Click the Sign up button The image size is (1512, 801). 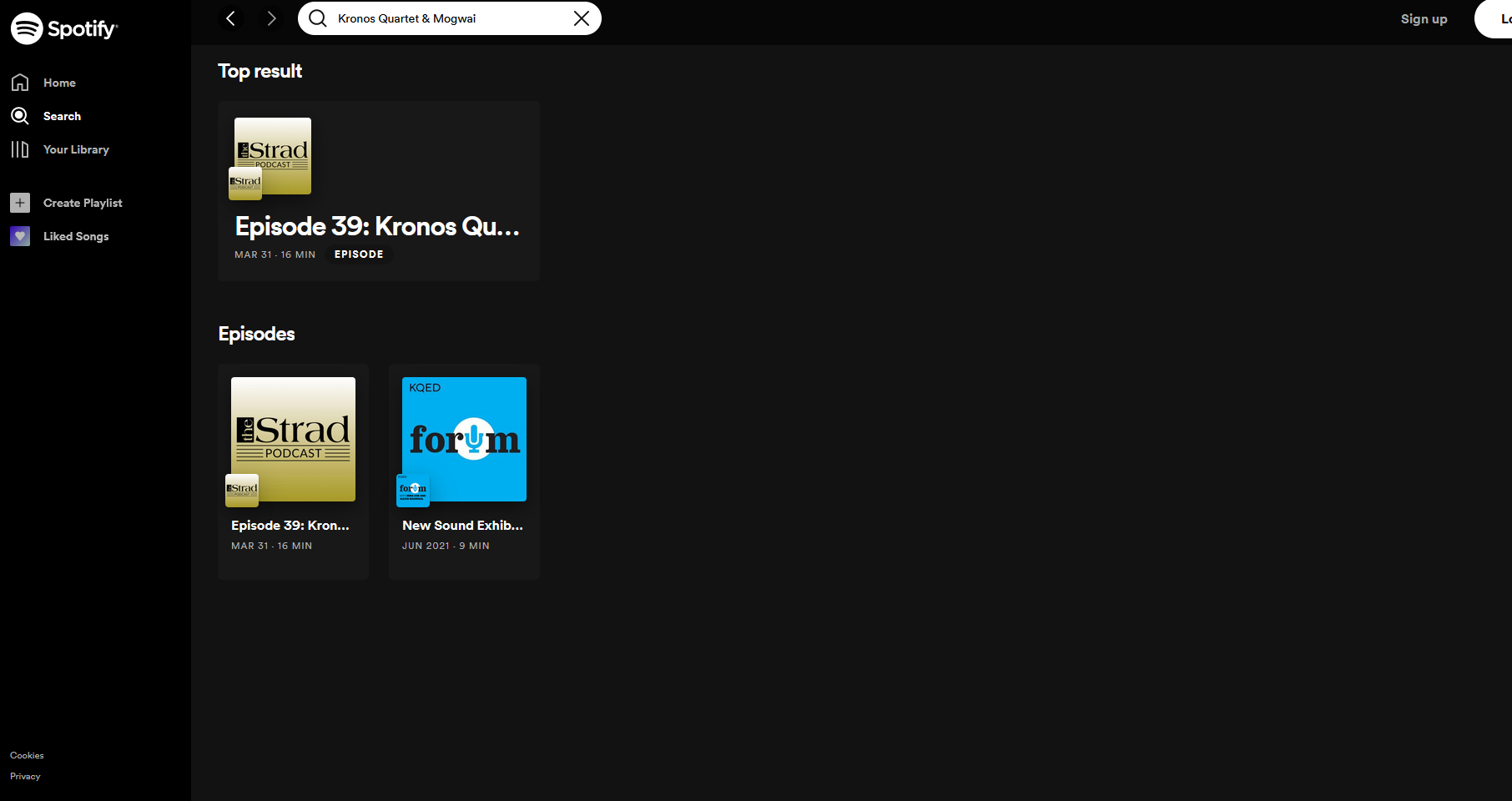click(1424, 18)
